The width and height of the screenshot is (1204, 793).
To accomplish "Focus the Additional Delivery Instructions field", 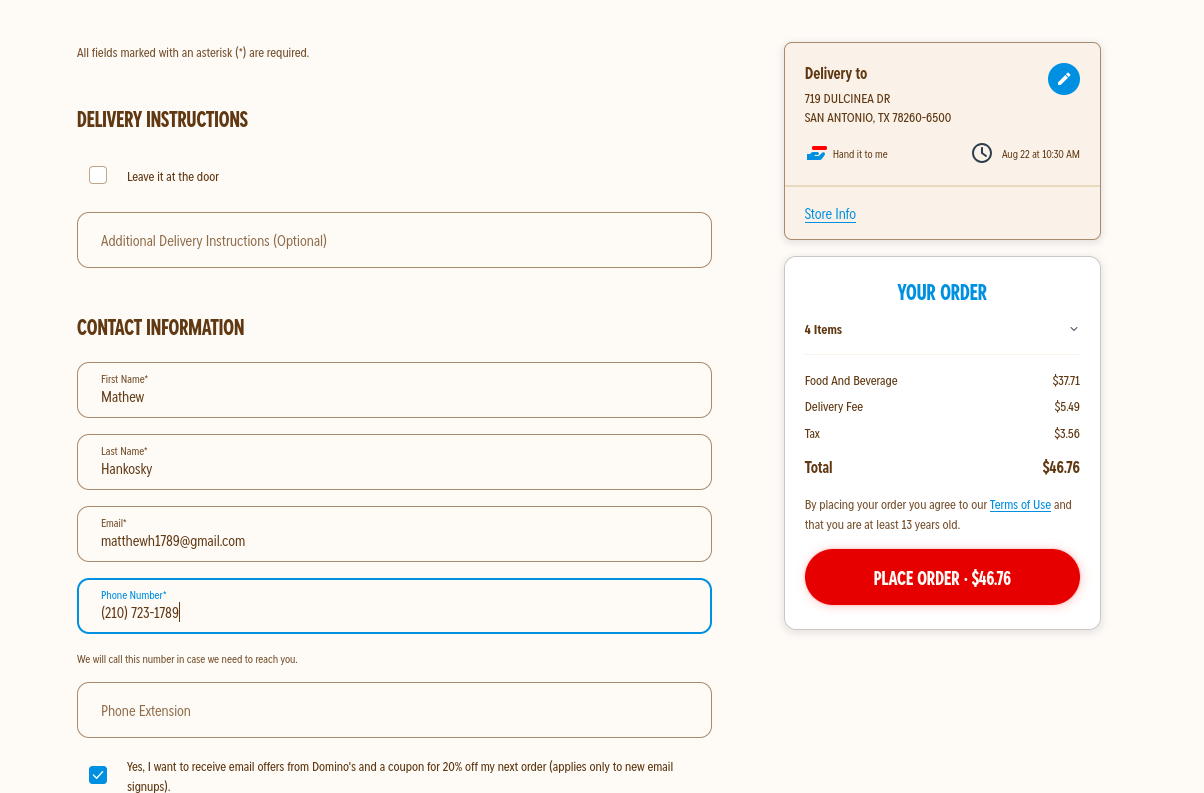I will (x=394, y=240).
